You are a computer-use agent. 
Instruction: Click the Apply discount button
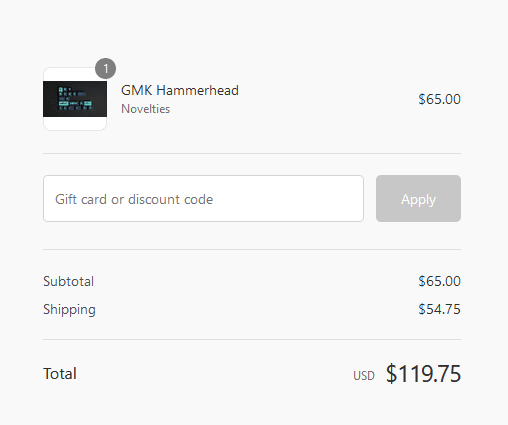[418, 199]
